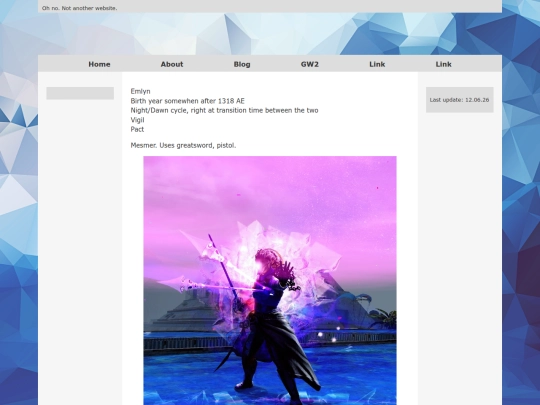Click the 'Night/Dawn cycle' line

(x=225, y=111)
